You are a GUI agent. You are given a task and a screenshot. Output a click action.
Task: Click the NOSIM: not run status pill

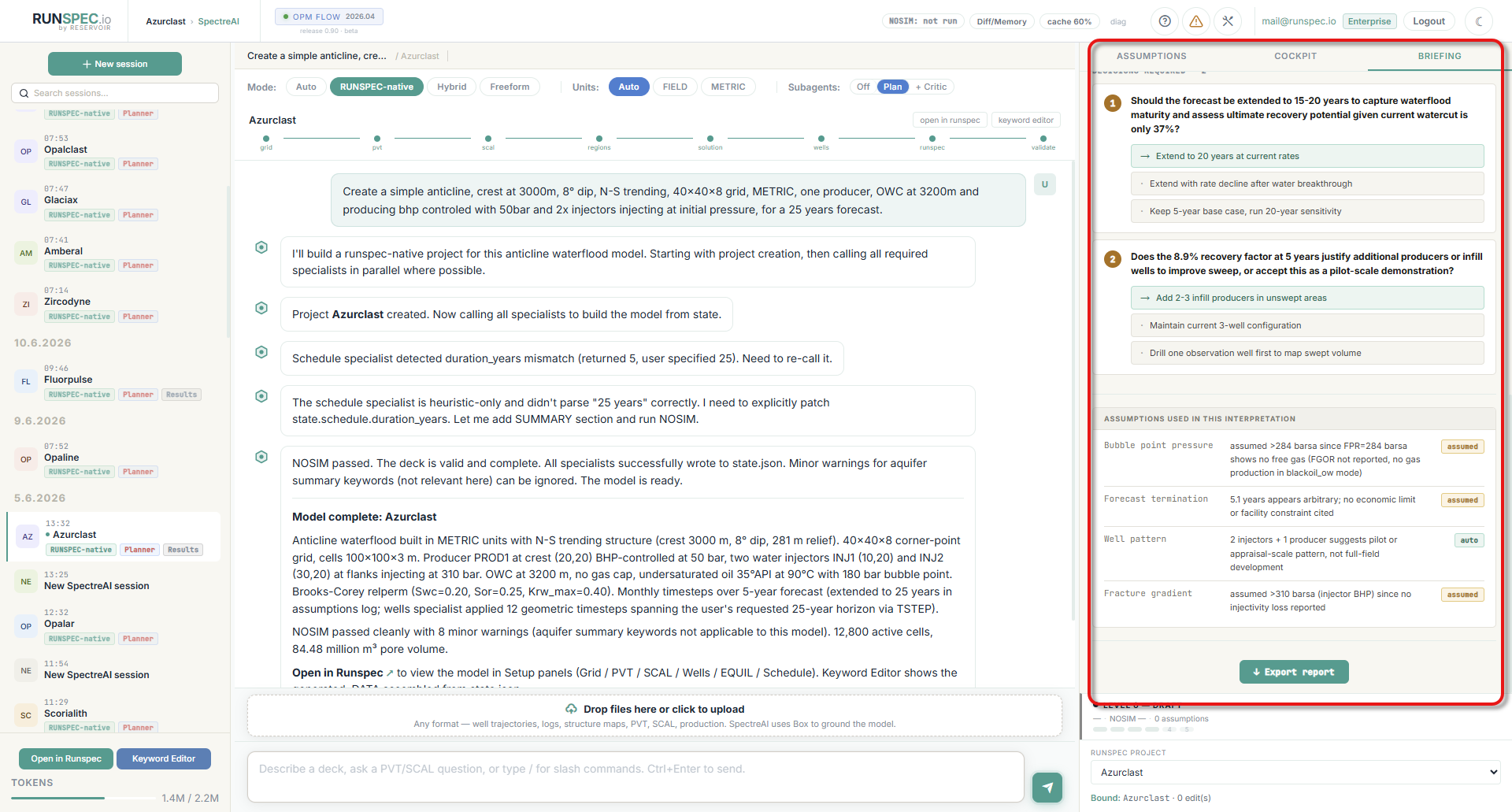(x=923, y=21)
